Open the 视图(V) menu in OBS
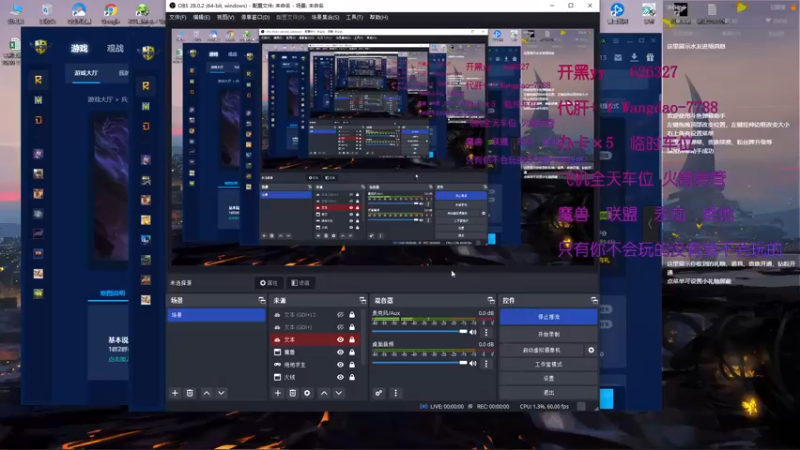Screen dimensions: 800x450 [226, 17]
